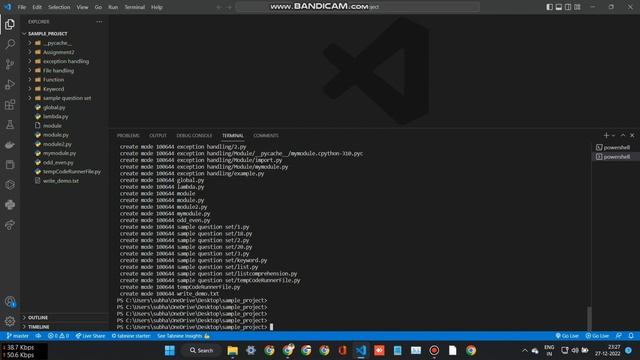Switch to the Problems tab
640x360 pixels.
click(128, 136)
